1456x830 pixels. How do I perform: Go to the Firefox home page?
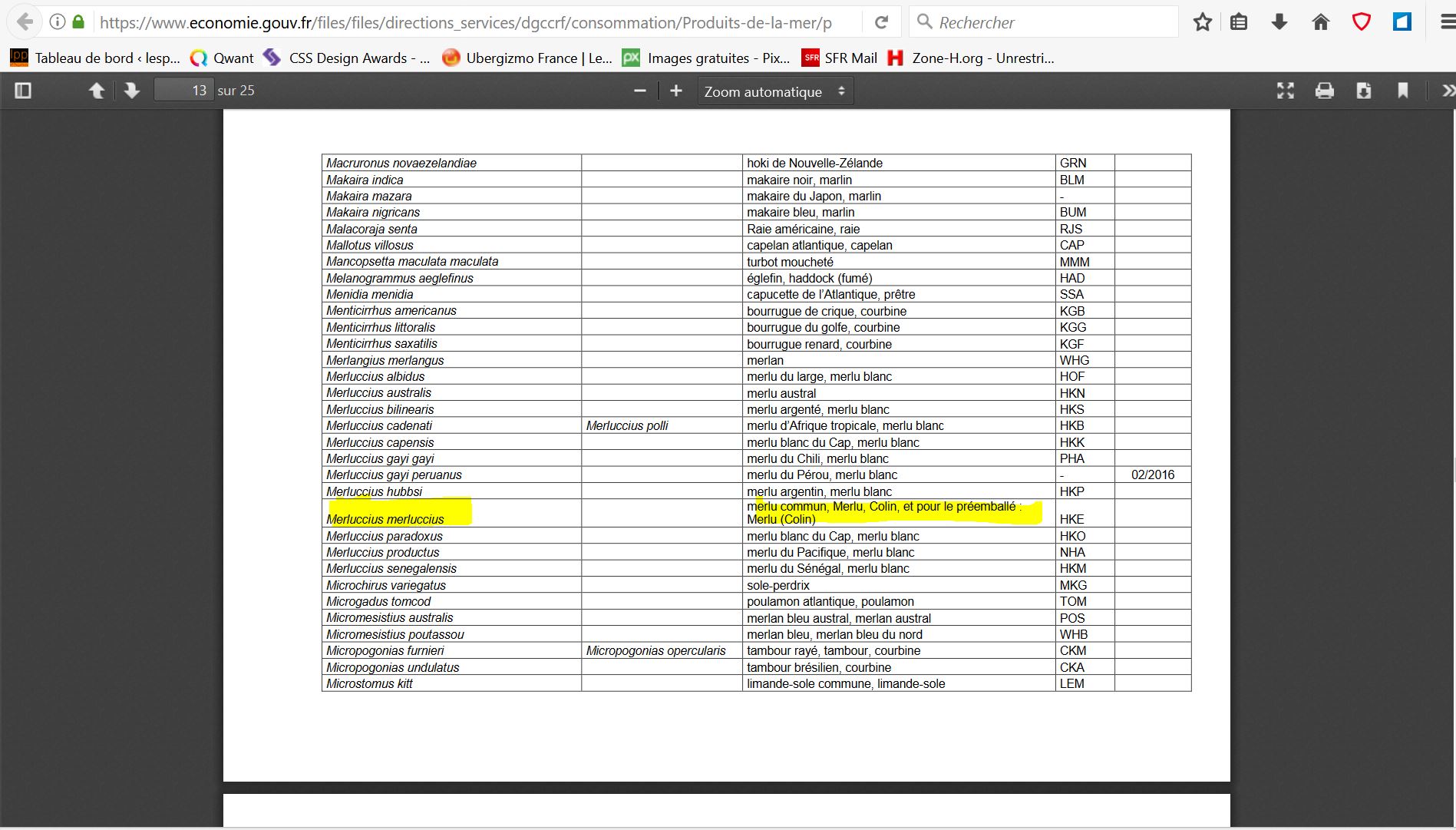coord(1320,22)
